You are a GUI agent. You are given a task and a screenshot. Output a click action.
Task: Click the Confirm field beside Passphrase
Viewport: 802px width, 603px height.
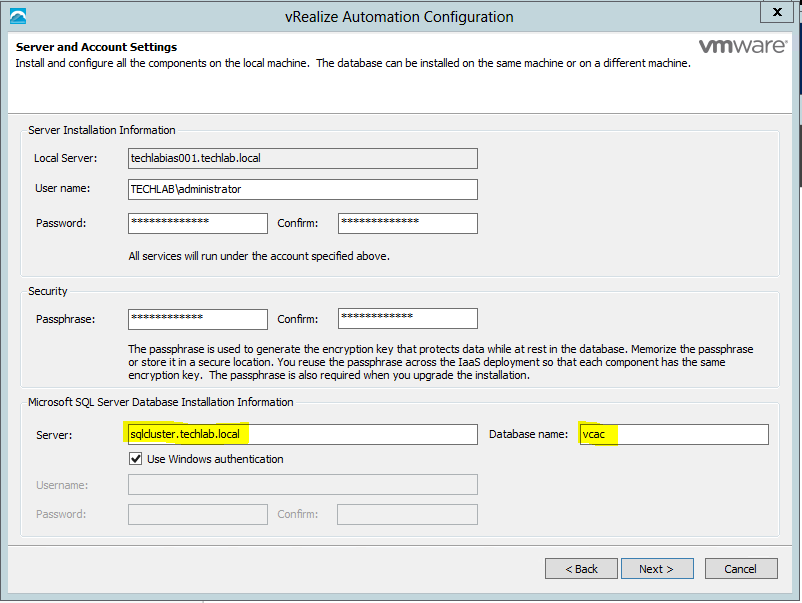pos(408,319)
